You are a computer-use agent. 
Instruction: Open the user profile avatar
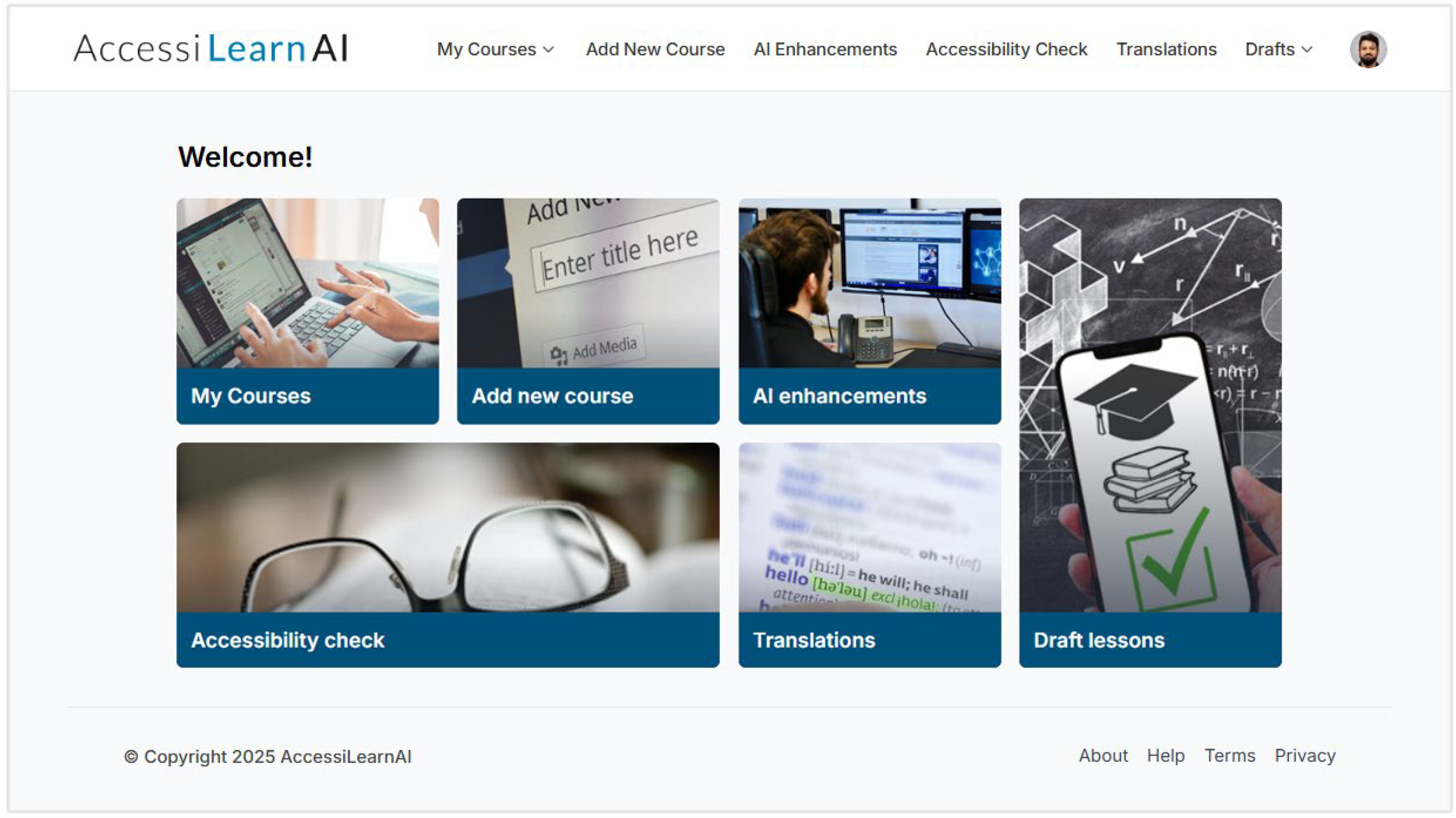pos(1368,49)
